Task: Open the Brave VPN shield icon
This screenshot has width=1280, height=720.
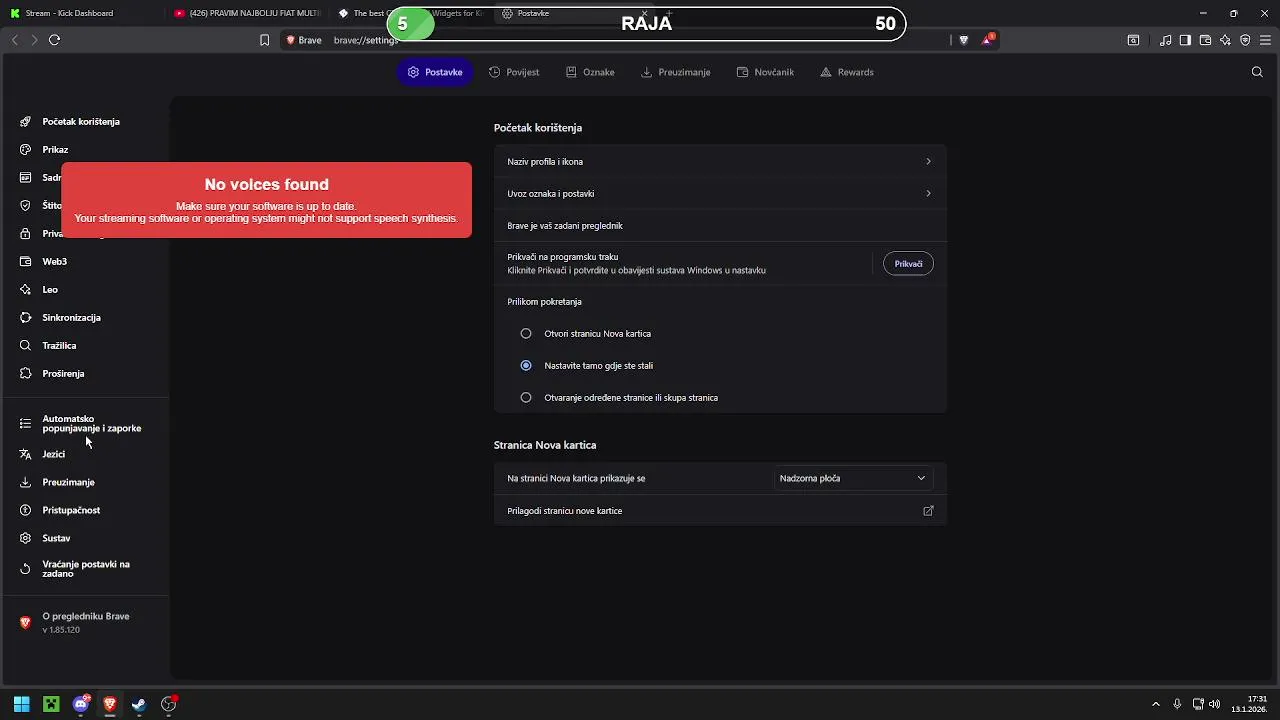Action: pyautogui.click(x=1245, y=40)
